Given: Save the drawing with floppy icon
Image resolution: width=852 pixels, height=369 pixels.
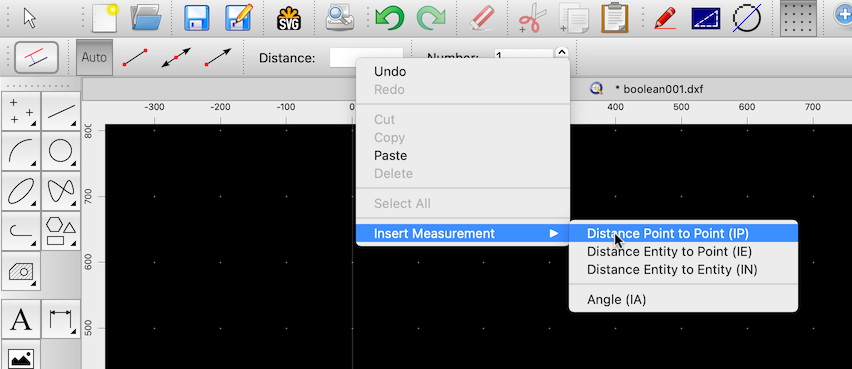Looking at the screenshot, I should [197, 17].
